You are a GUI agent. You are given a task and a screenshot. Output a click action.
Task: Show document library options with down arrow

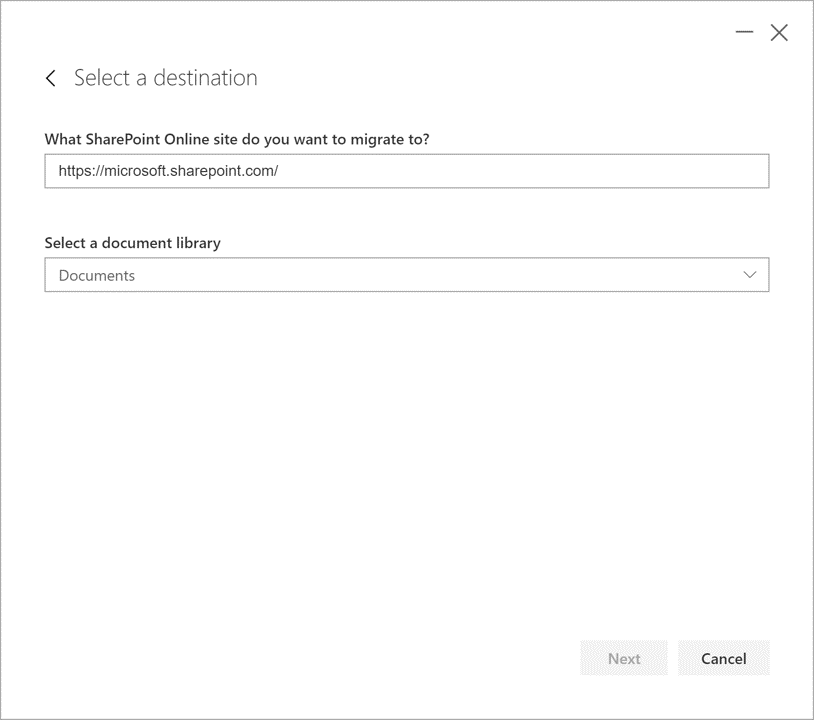(x=750, y=275)
